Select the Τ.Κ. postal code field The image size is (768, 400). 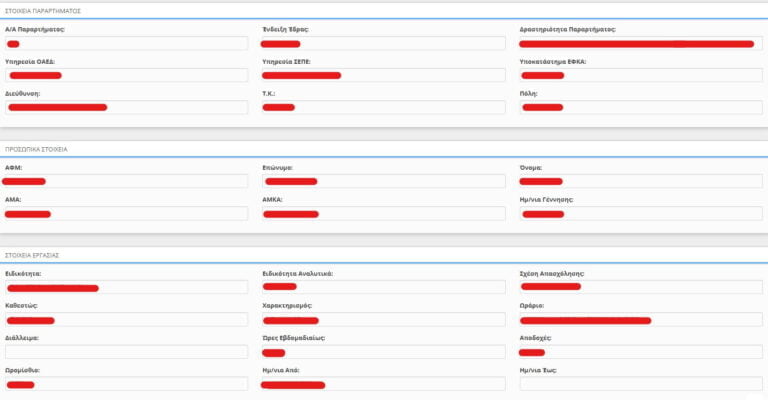click(383, 107)
